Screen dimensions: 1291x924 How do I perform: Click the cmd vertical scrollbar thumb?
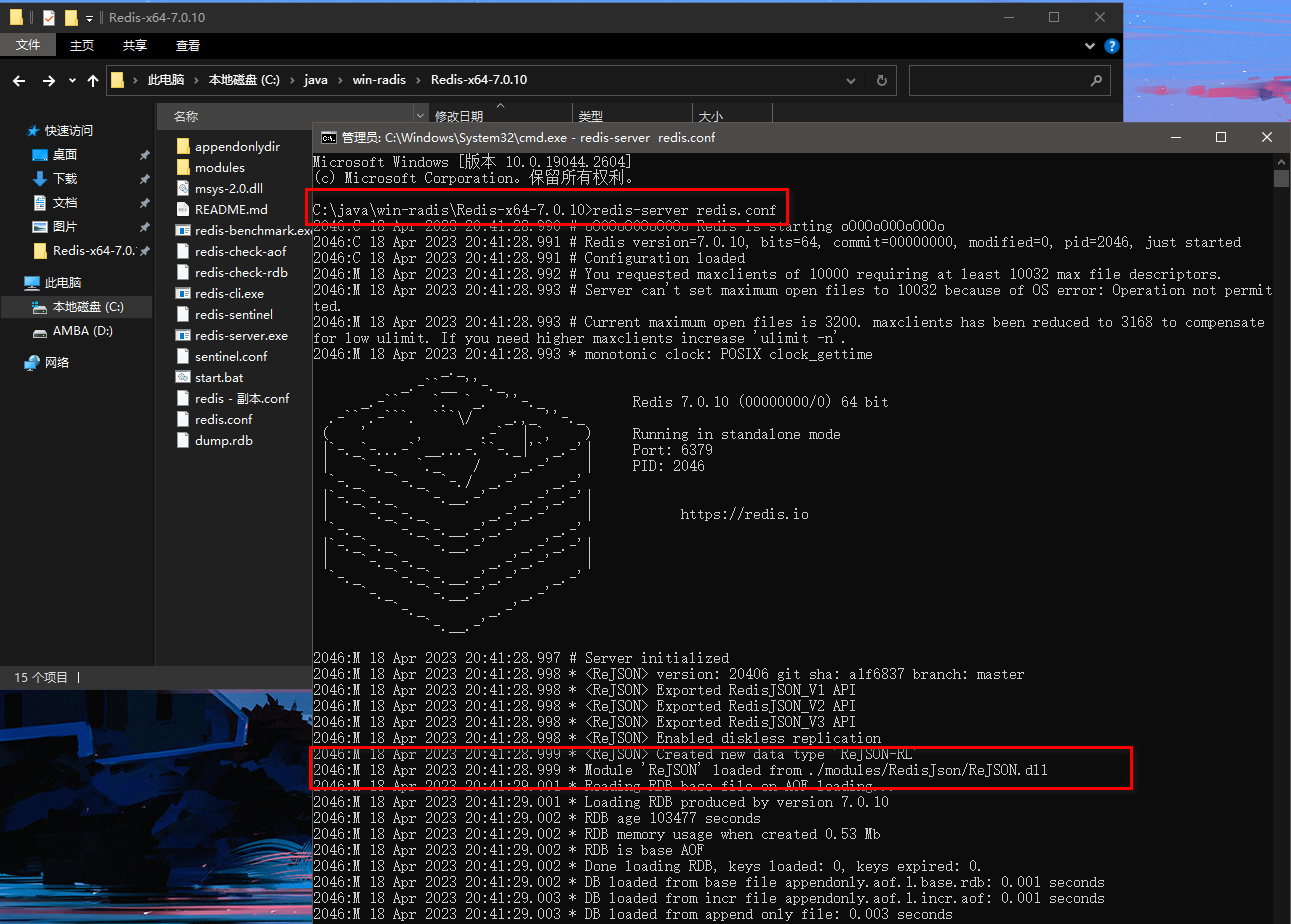click(1281, 179)
